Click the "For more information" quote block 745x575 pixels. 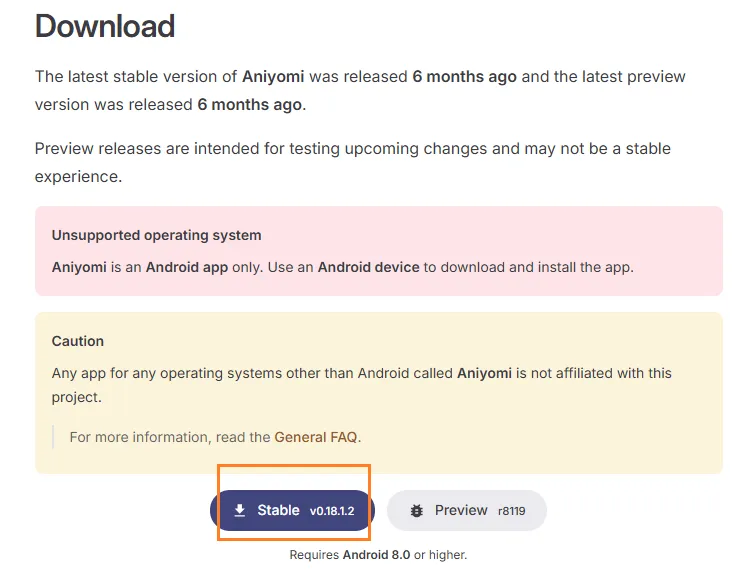(x=215, y=437)
